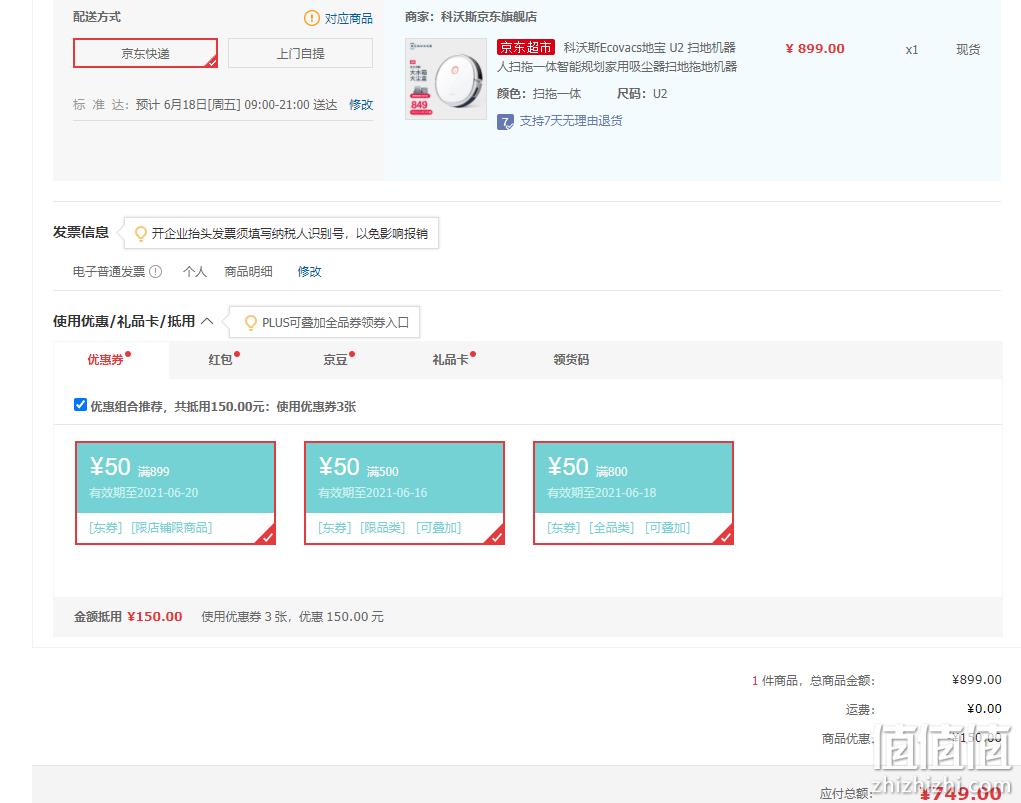This screenshot has height=803, width=1021.
Task: Click the 现货 stock status text
Action: [x=968, y=49]
